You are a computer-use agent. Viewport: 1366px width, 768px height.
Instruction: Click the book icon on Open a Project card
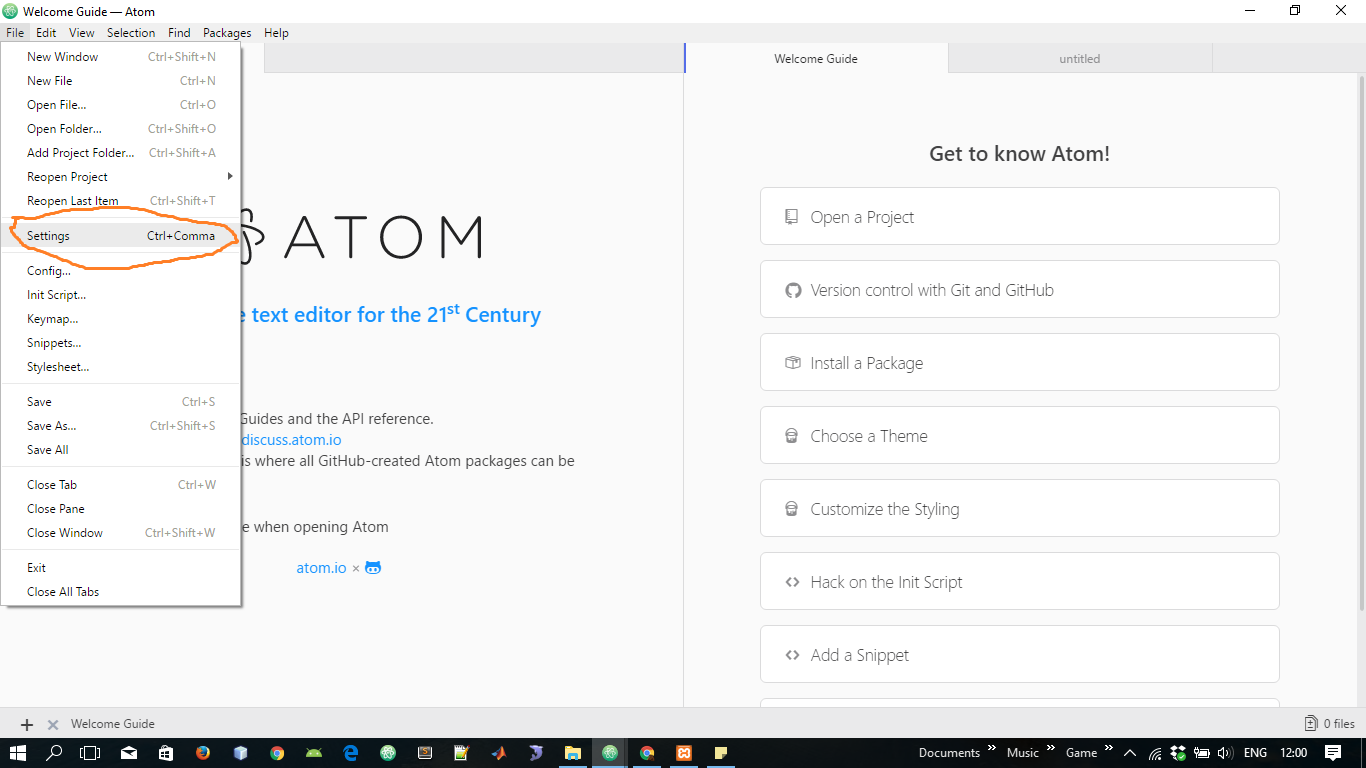(792, 216)
